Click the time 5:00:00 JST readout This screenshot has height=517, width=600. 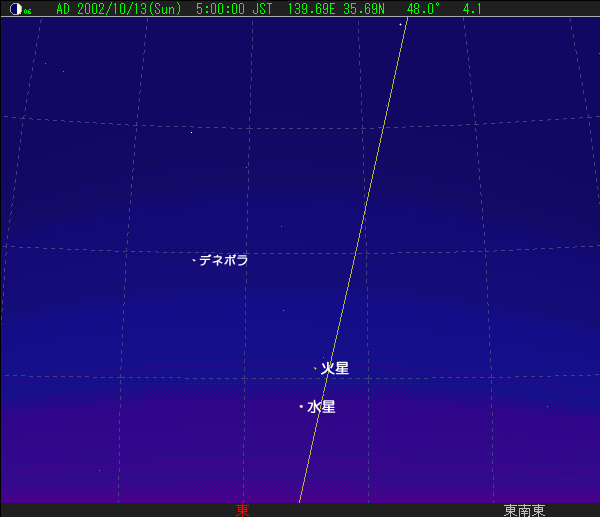tap(234, 9)
